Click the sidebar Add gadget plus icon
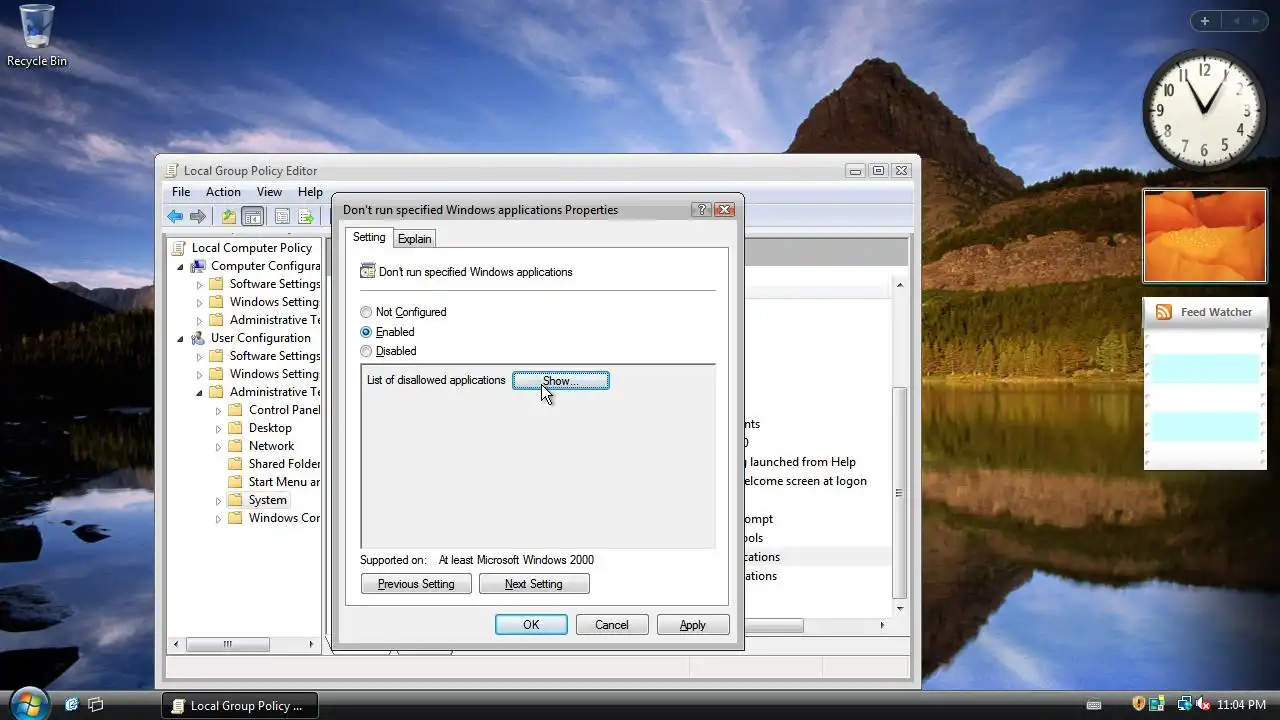1280x720 pixels. (1205, 21)
